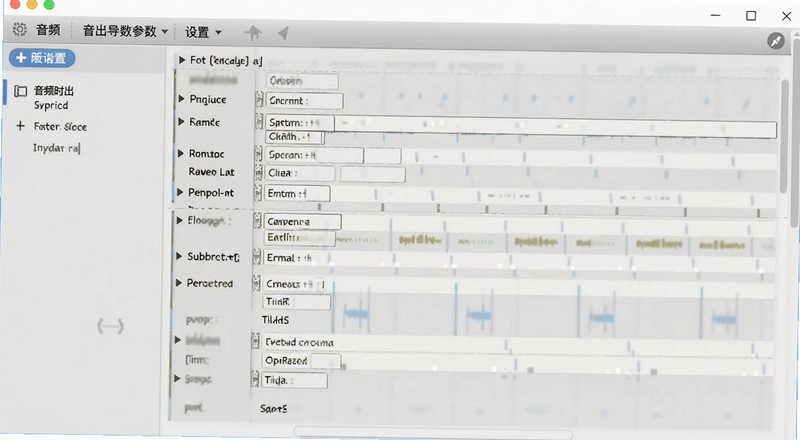Click the small icon left of Cmeots field
The width and height of the screenshot is (800, 440).
point(257,283)
